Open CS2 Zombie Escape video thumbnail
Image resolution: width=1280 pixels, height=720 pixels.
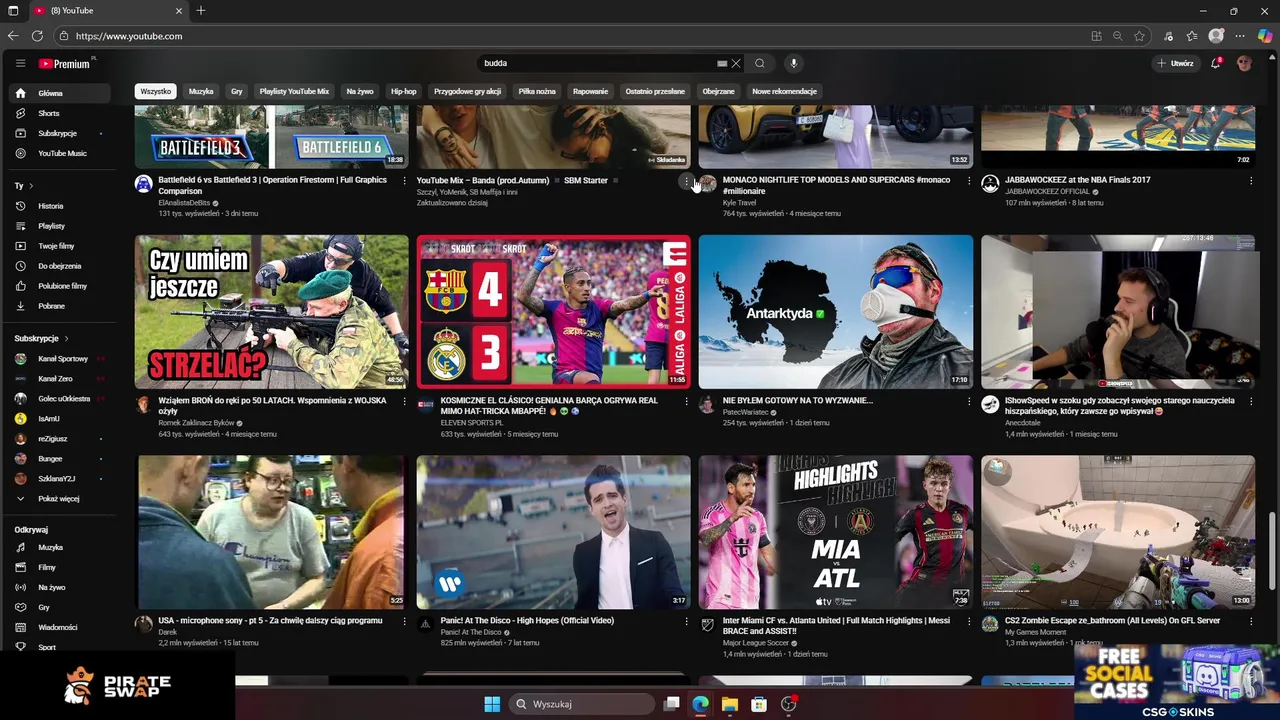pyautogui.click(x=1118, y=532)
